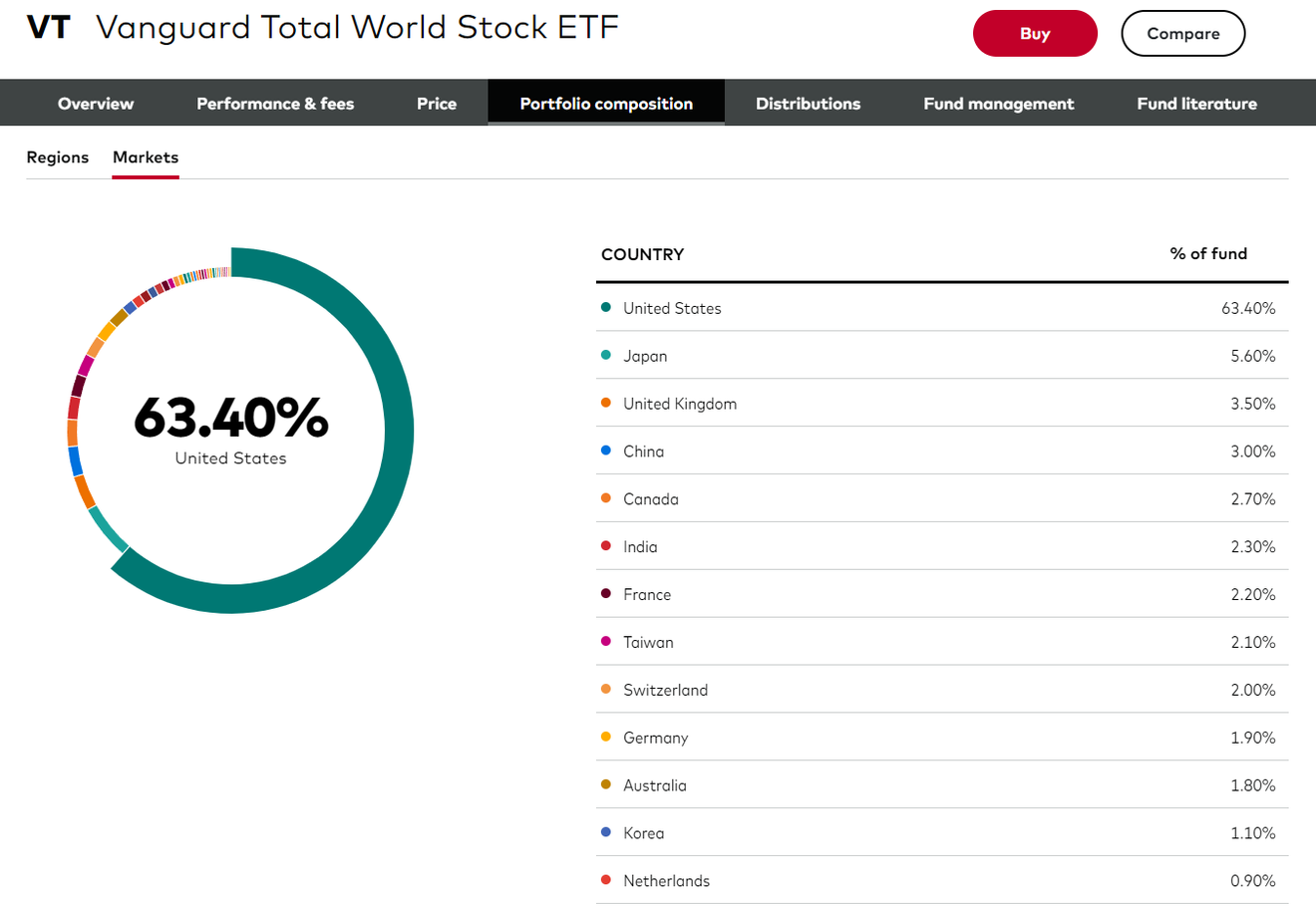This screenshot has height=907, width=1316.
Task: Click the 1.80% Australia value
Action: click(x=1252, y=785)
